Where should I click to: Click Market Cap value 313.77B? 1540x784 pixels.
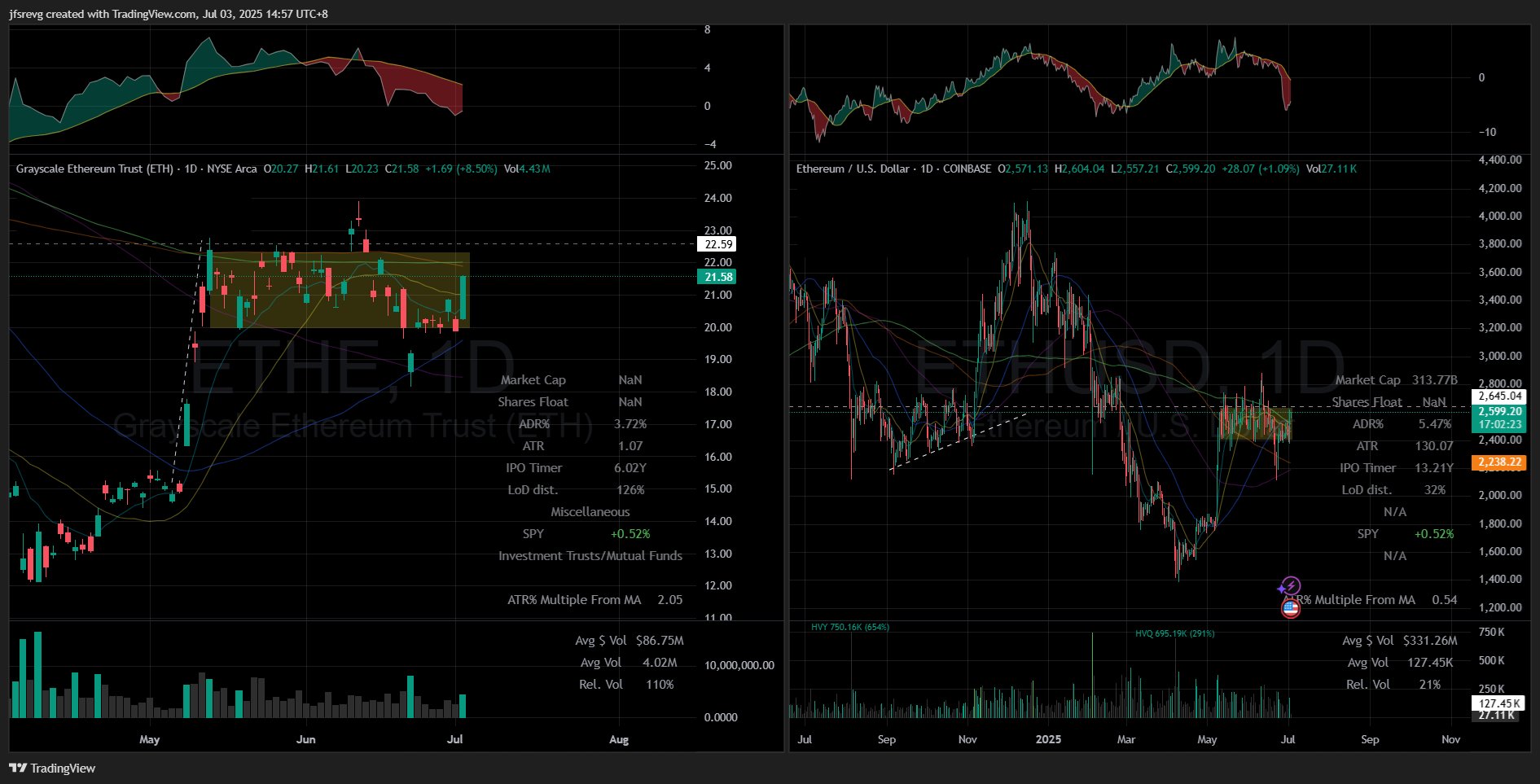(x=1434, y=380)
